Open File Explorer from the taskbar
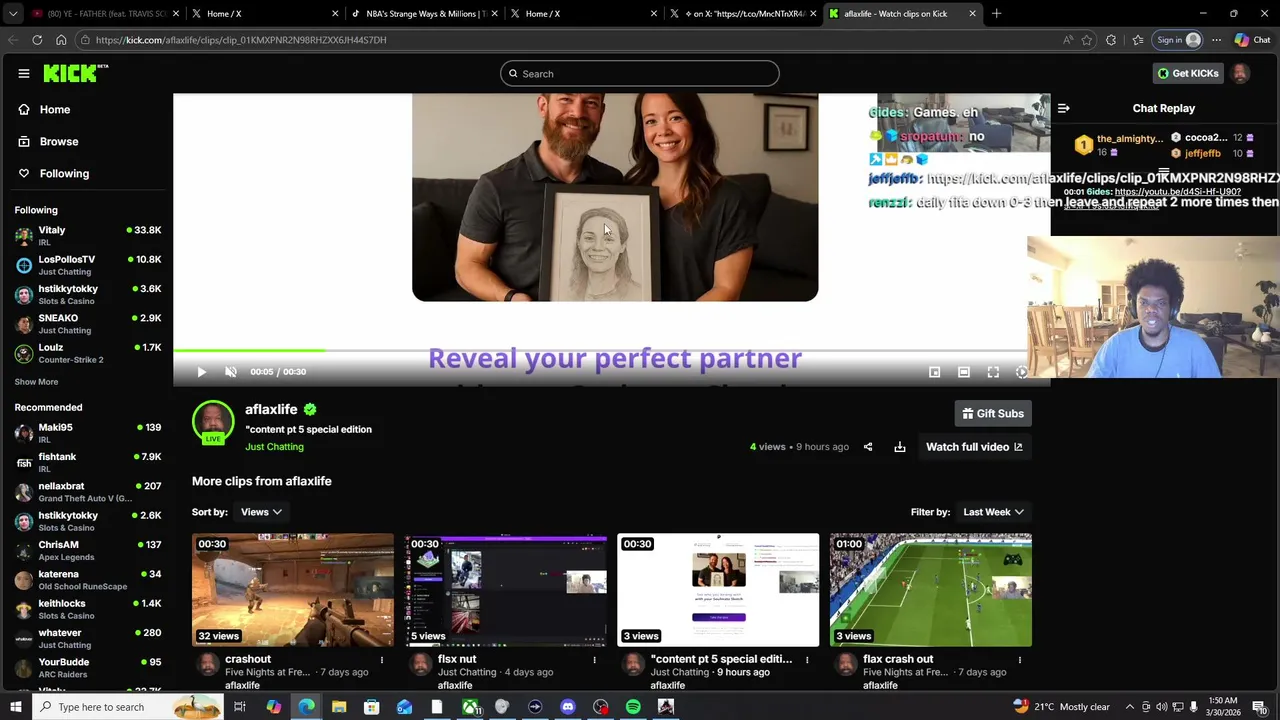 click(x=339, y=707)
